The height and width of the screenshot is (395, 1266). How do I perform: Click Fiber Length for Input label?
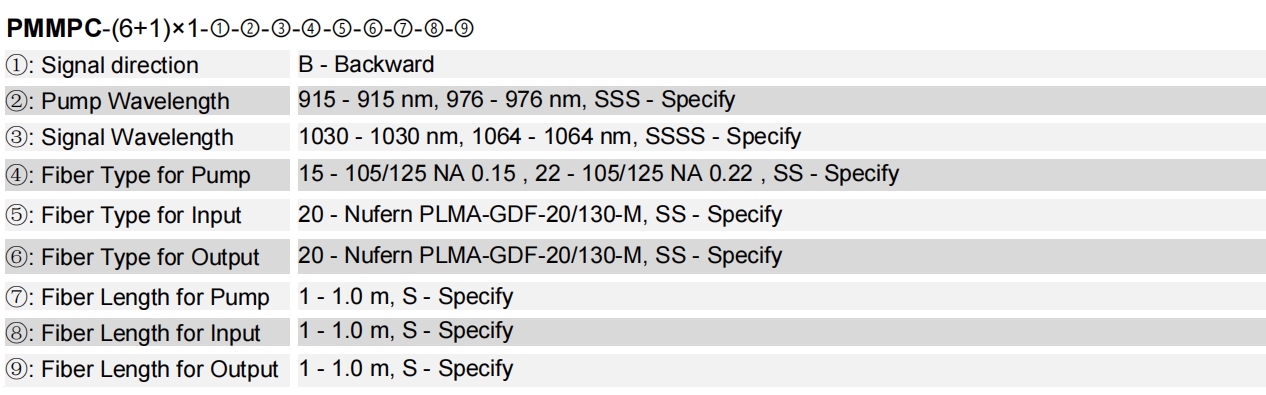[x=134, y=333]
